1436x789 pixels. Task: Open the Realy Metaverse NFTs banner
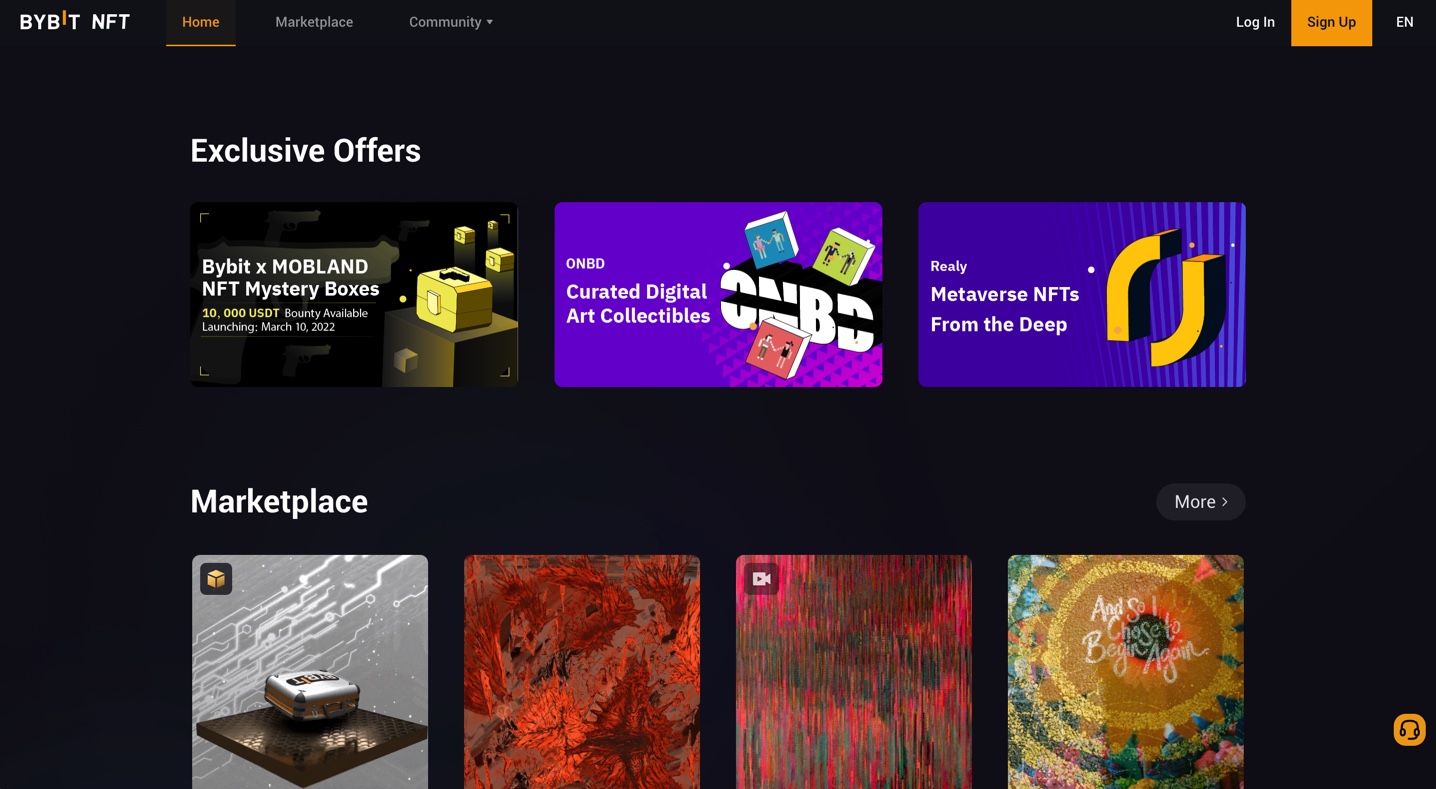coord(1082,295)
